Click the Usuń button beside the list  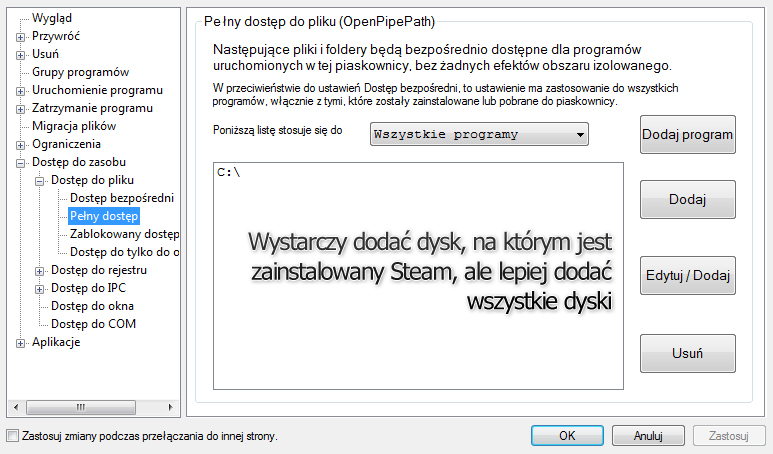coord(688,353)
